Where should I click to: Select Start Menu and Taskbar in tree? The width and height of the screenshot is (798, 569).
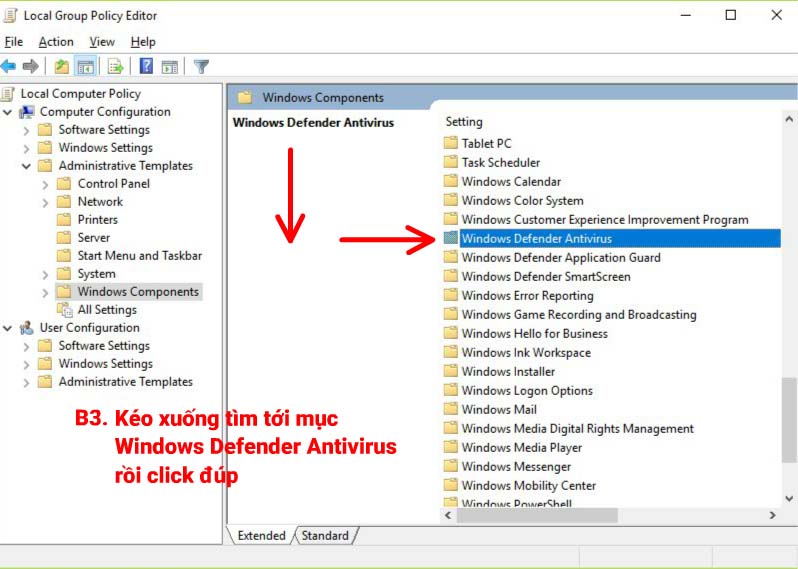pos(139,255)
